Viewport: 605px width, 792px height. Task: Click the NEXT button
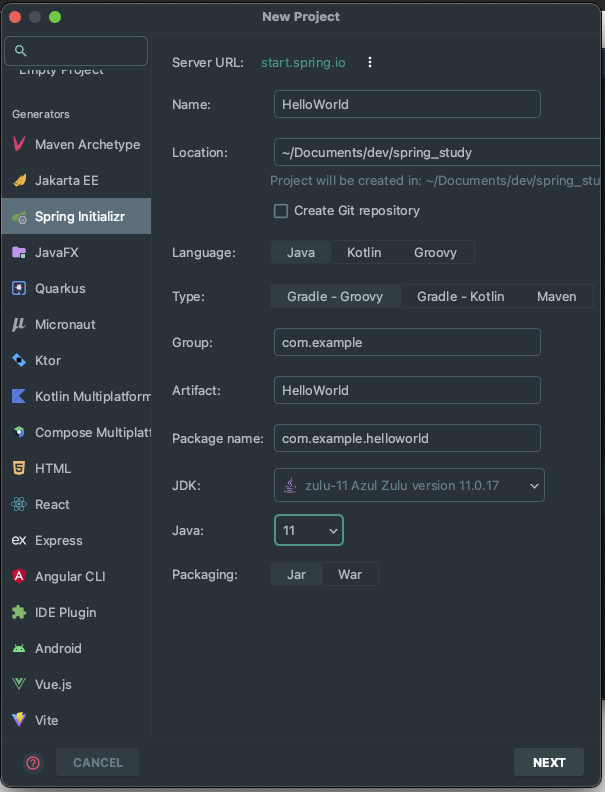(549, 762)
